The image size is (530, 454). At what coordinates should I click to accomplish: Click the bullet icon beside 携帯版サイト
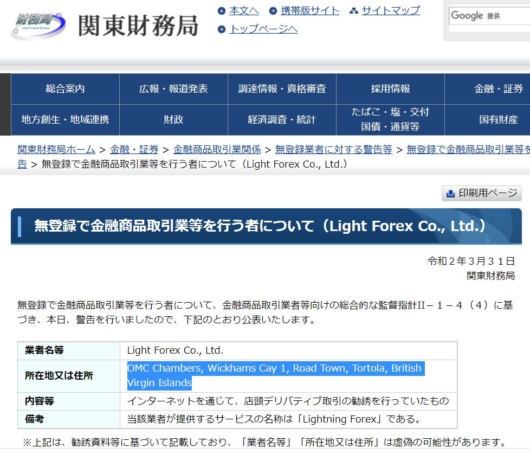click(273, 11)
